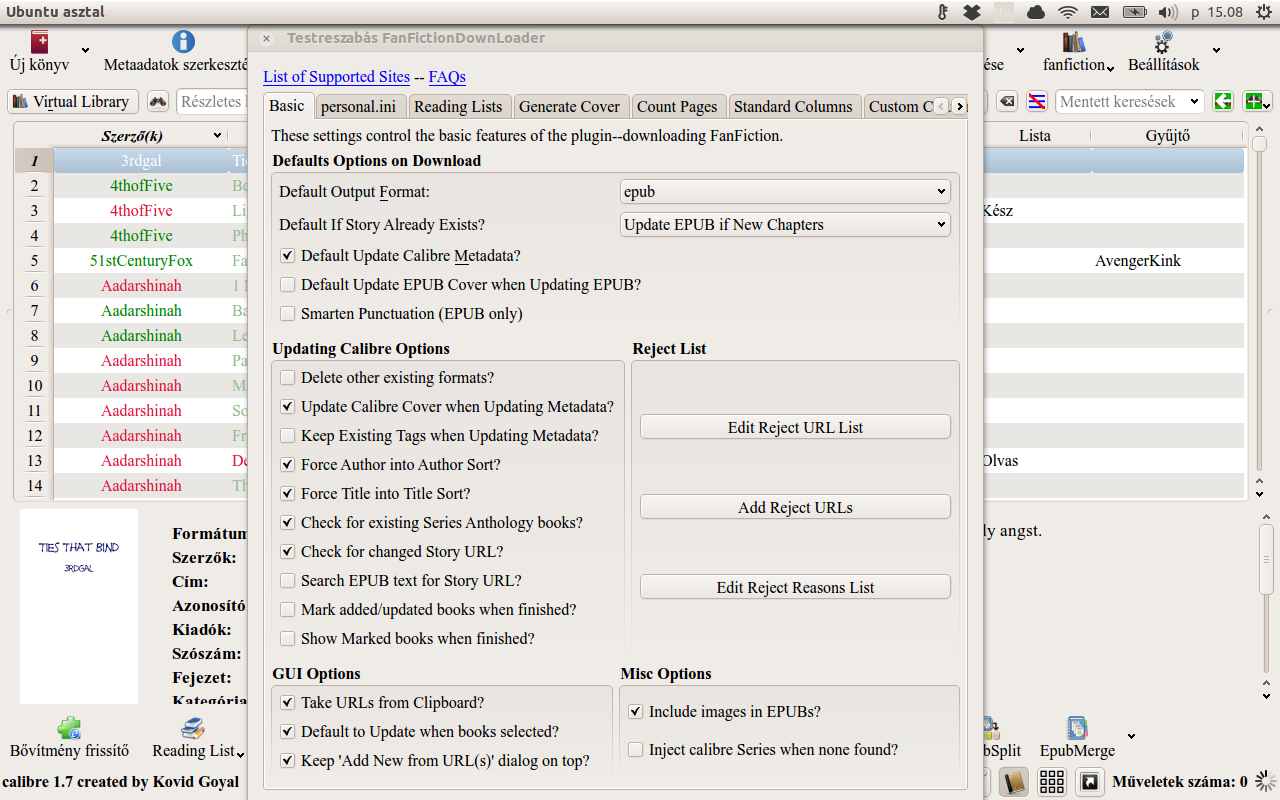Open the List of Supported Sites link
The image size is (1280, 800).
[x=336, y=77]
